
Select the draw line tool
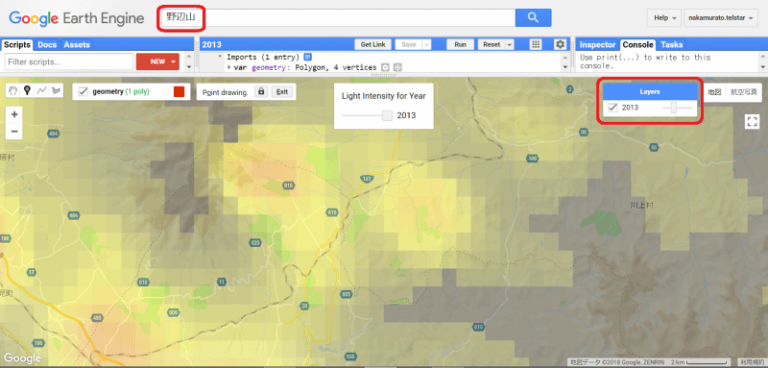point(42,90)
